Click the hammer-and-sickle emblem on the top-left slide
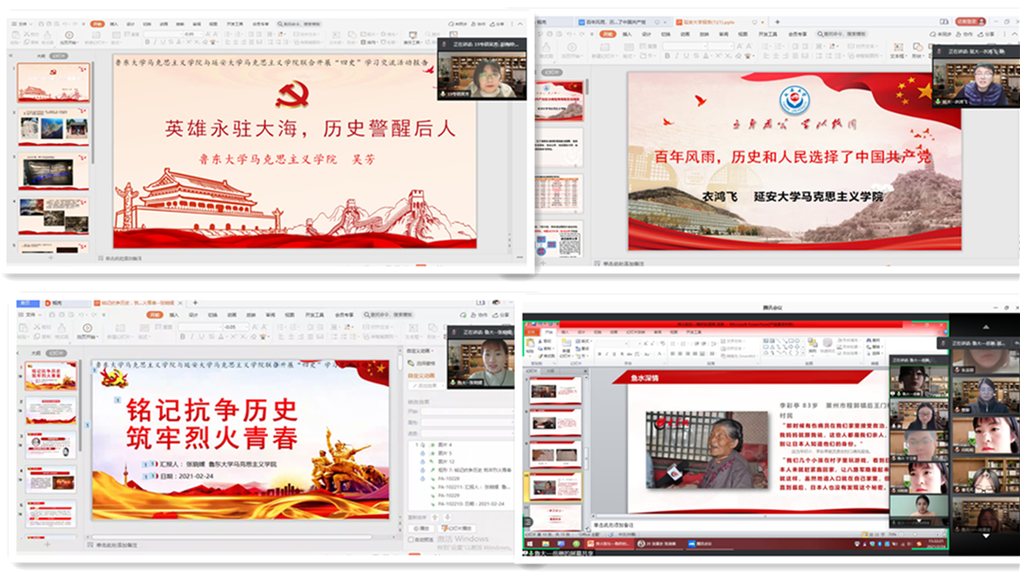This screenshot has height=586, width=1020. point(292,96)
